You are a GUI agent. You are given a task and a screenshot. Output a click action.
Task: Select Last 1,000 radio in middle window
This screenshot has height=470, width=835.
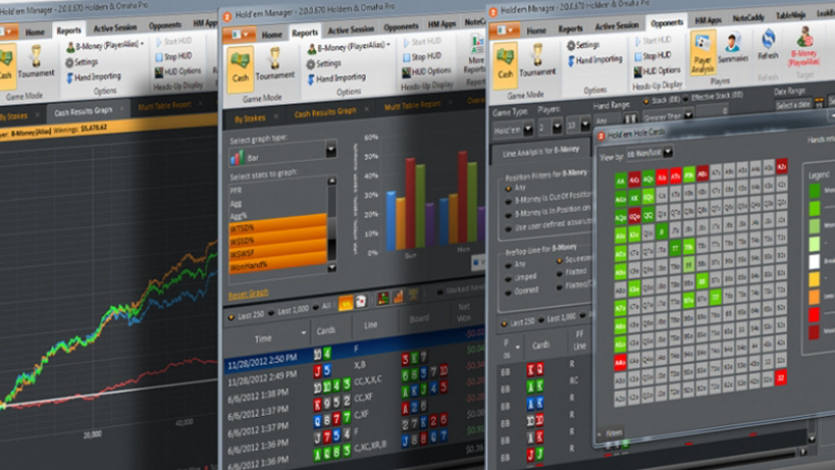pyautogui.click(x=272, y=312)
